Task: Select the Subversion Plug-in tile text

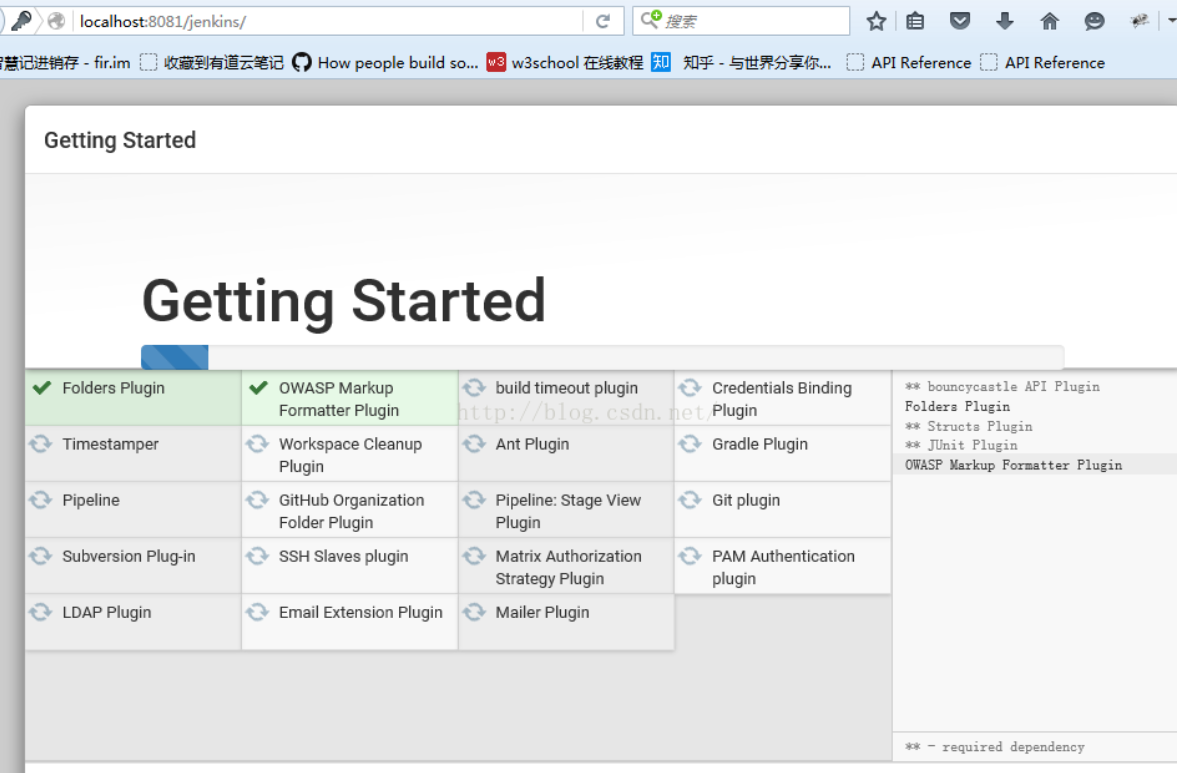Action: [129, 556]
